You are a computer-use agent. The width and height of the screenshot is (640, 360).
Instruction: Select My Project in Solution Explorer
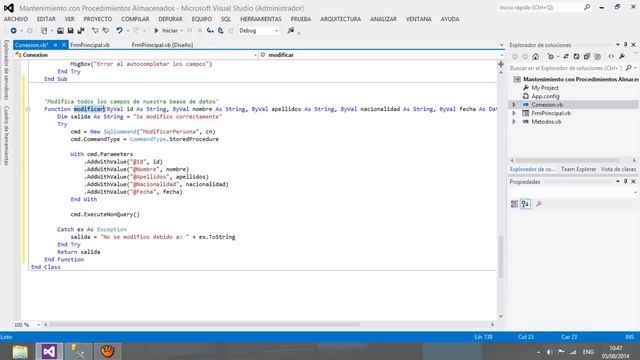[x=544, y=88]
